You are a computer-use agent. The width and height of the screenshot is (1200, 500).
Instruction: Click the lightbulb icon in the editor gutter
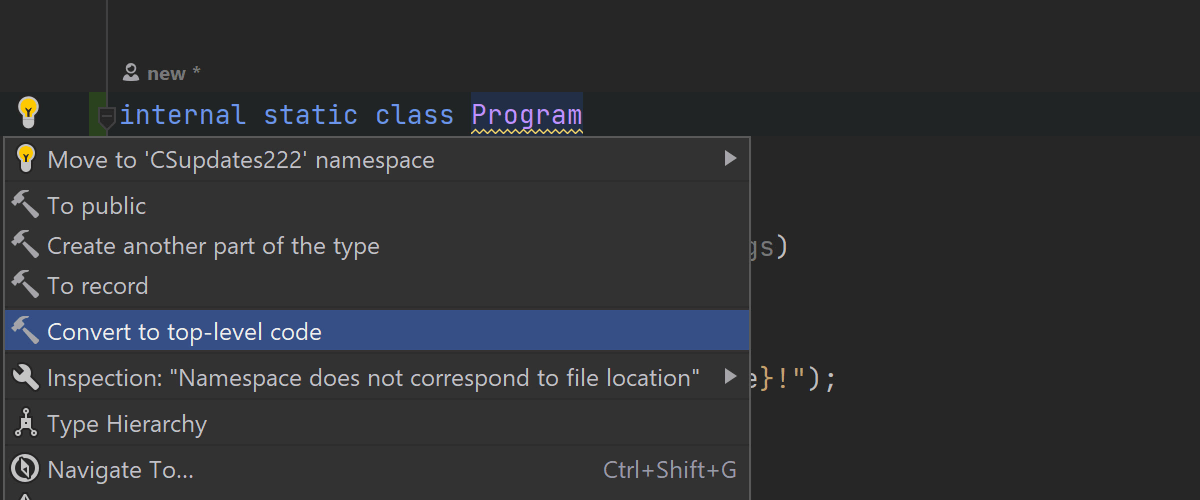pos(28,112)
